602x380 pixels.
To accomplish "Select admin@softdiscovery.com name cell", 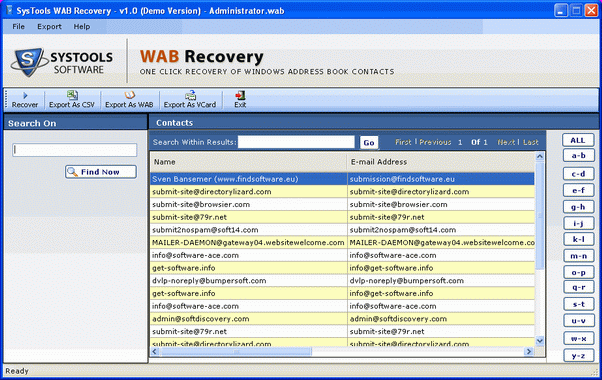I will (249, 318).
